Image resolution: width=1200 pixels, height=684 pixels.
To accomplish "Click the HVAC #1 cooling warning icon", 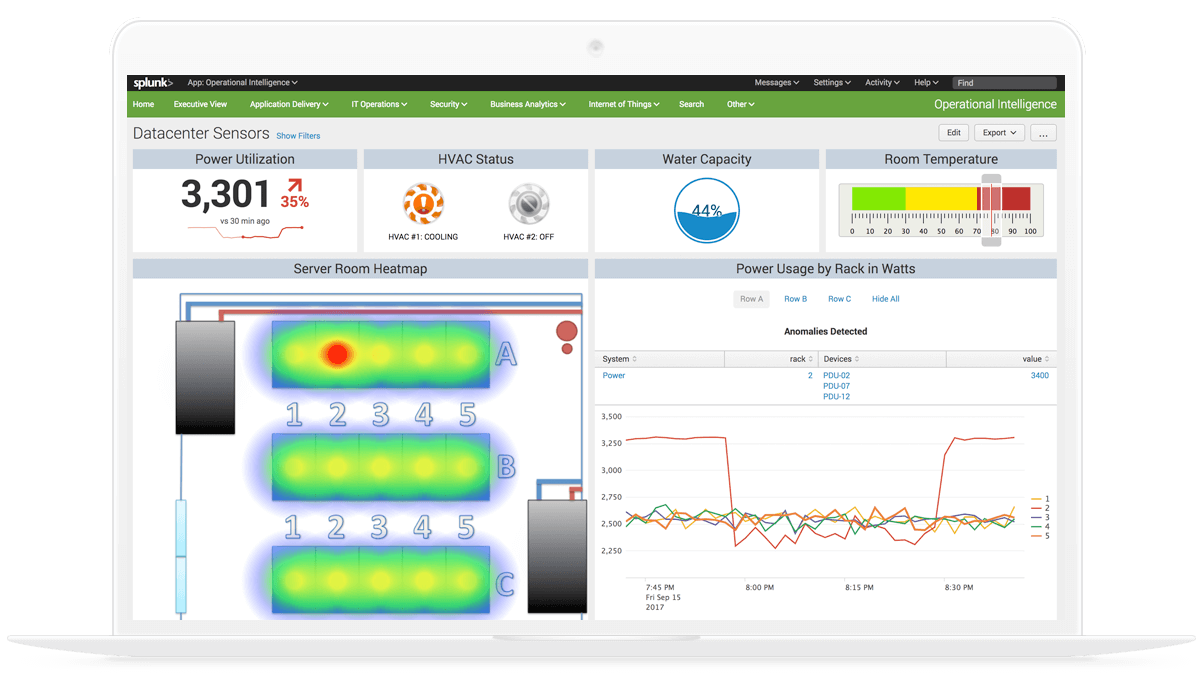I will 423,204.
